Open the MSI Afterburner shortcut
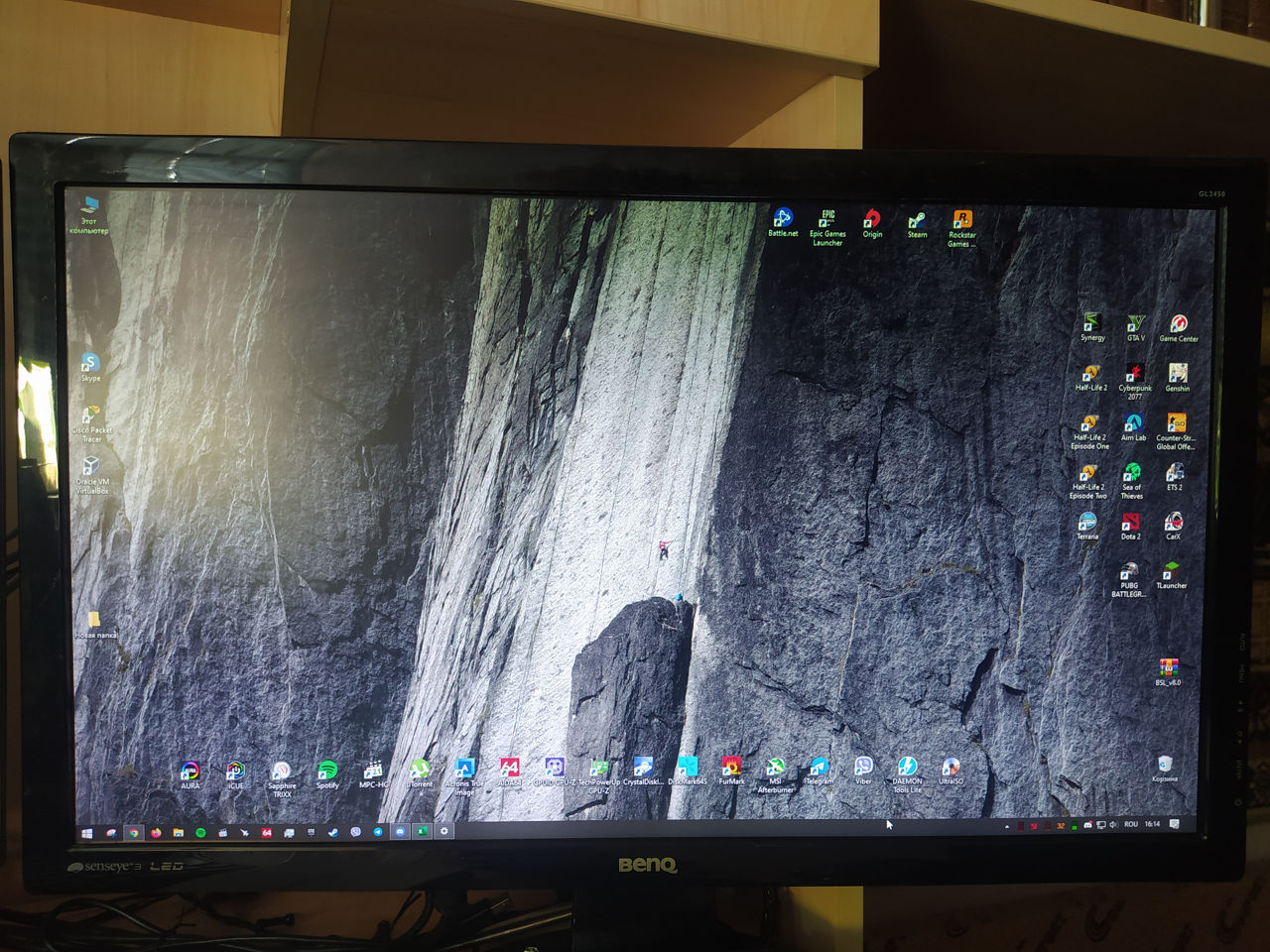This screenshot has width=1270, height=952. tap(775, 774)
